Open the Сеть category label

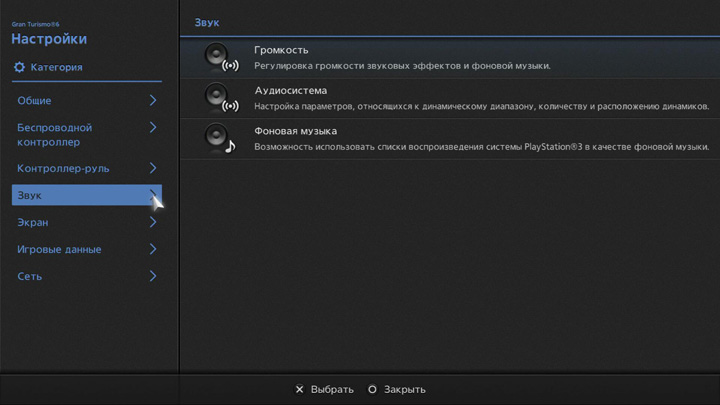point(30,276)
